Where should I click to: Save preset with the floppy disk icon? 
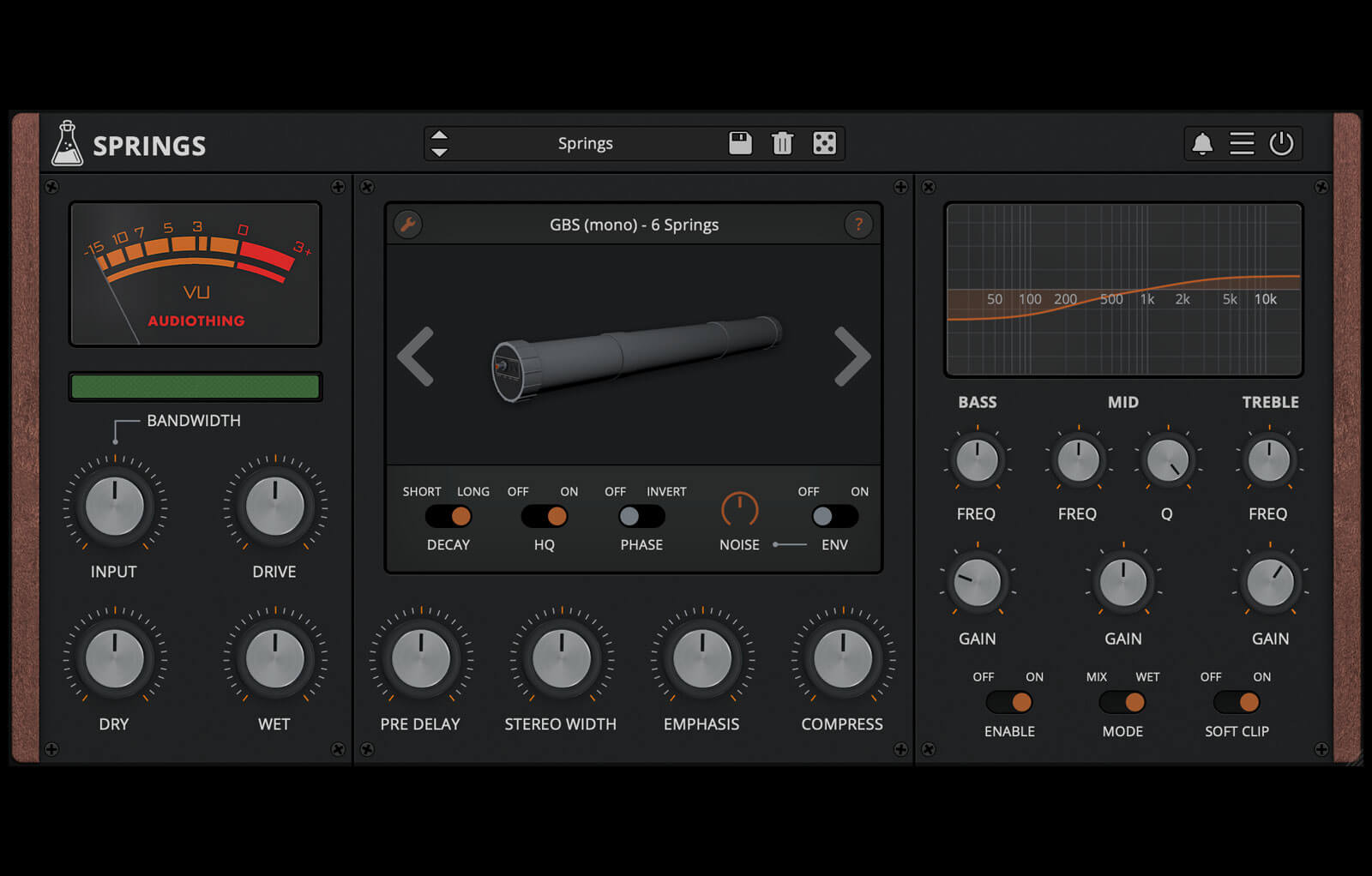[x=740, y=143]
